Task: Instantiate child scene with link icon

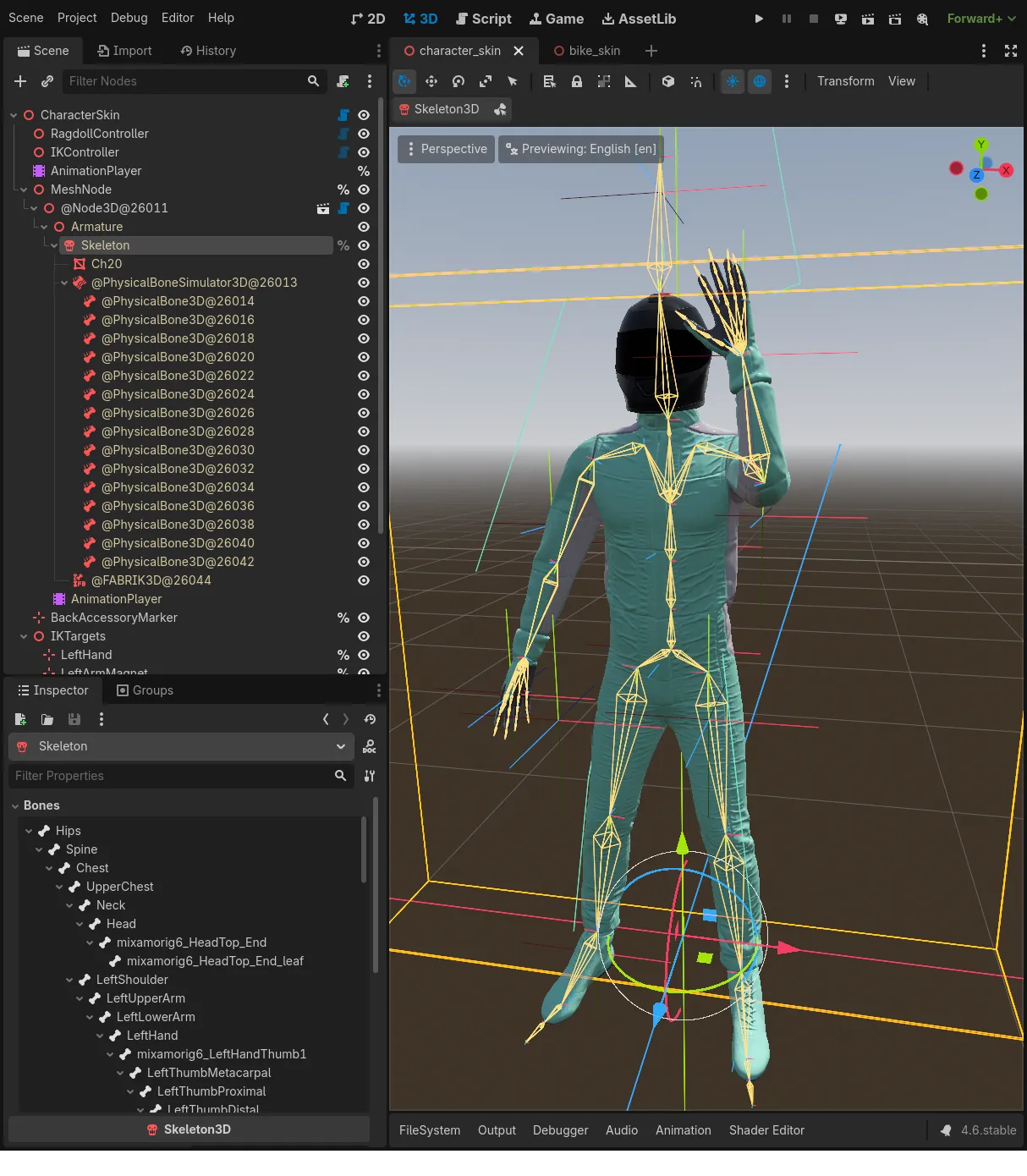Action: 47,81
